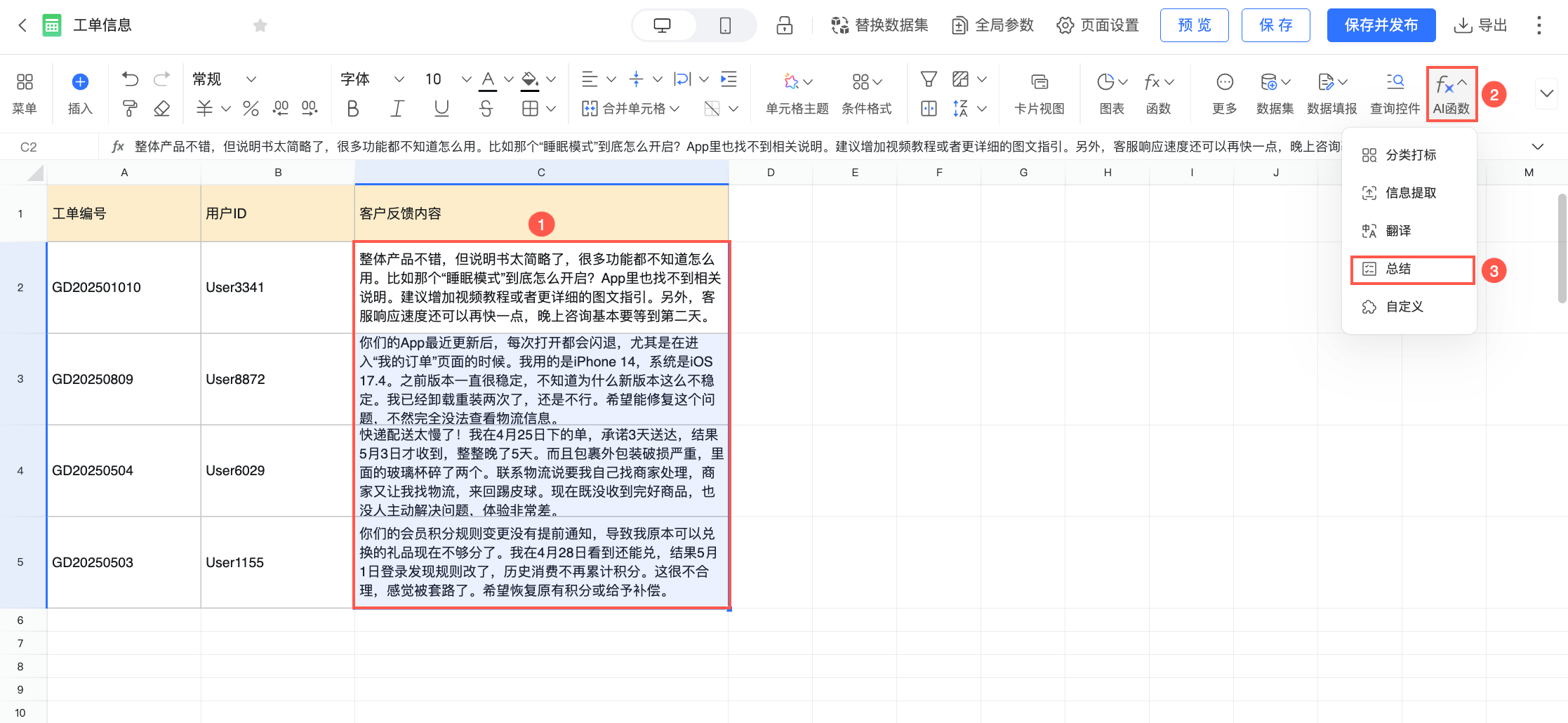Open the 查询控件 query control tool
Image resolution: width=1568 pixels, height=723 pixels.
click(1395, 93)
